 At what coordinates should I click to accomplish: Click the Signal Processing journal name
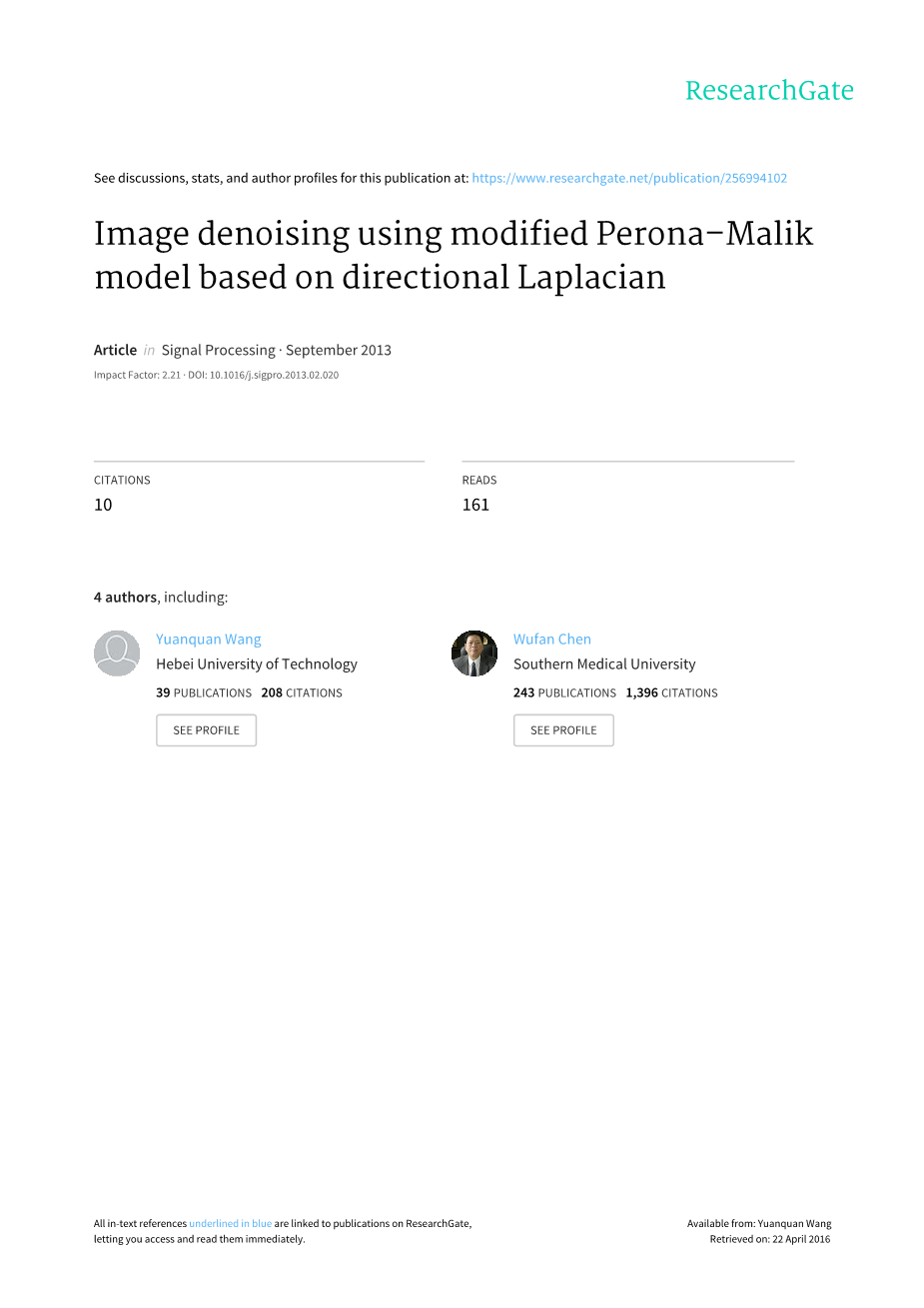pyautogui.click(x=218, y=350)
